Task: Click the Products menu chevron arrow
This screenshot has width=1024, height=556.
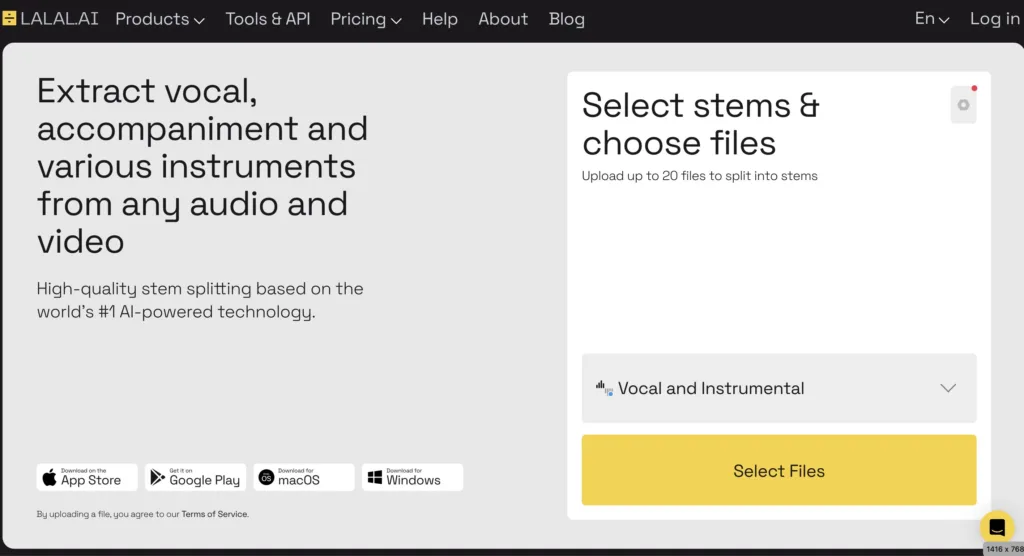Action: pyautogui.click(x=199, y=21)
